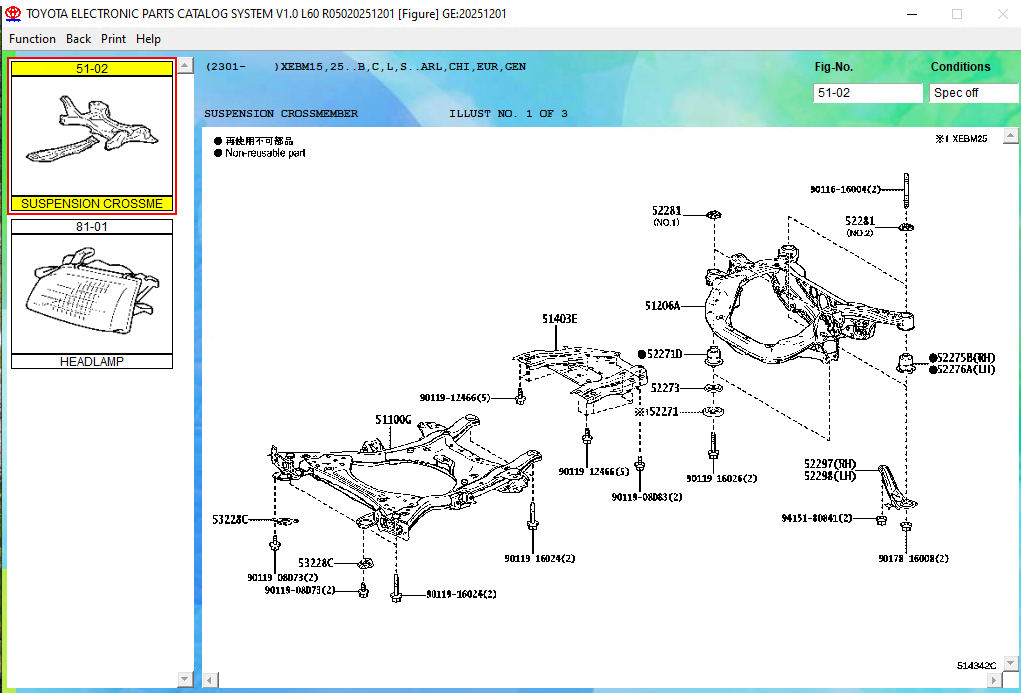Go Back via the menu bar
This screenshot has height=693, width=1021.
click(78, 39)
